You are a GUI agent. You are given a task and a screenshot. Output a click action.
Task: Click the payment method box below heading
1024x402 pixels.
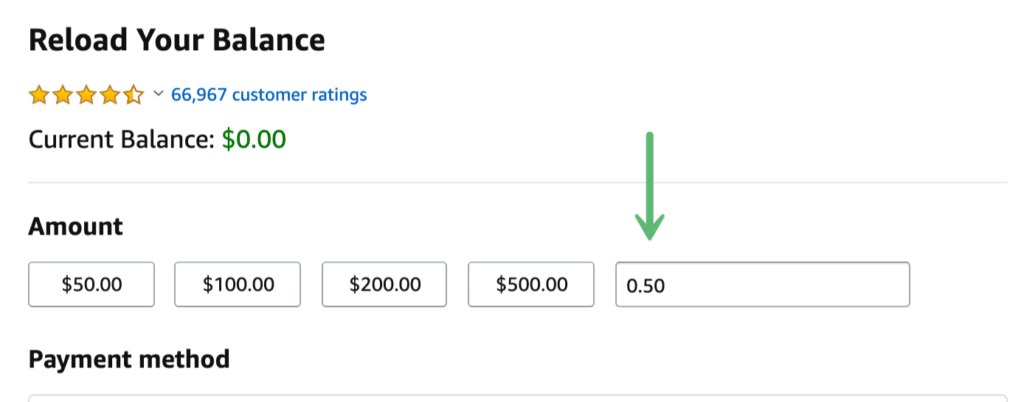518,398
